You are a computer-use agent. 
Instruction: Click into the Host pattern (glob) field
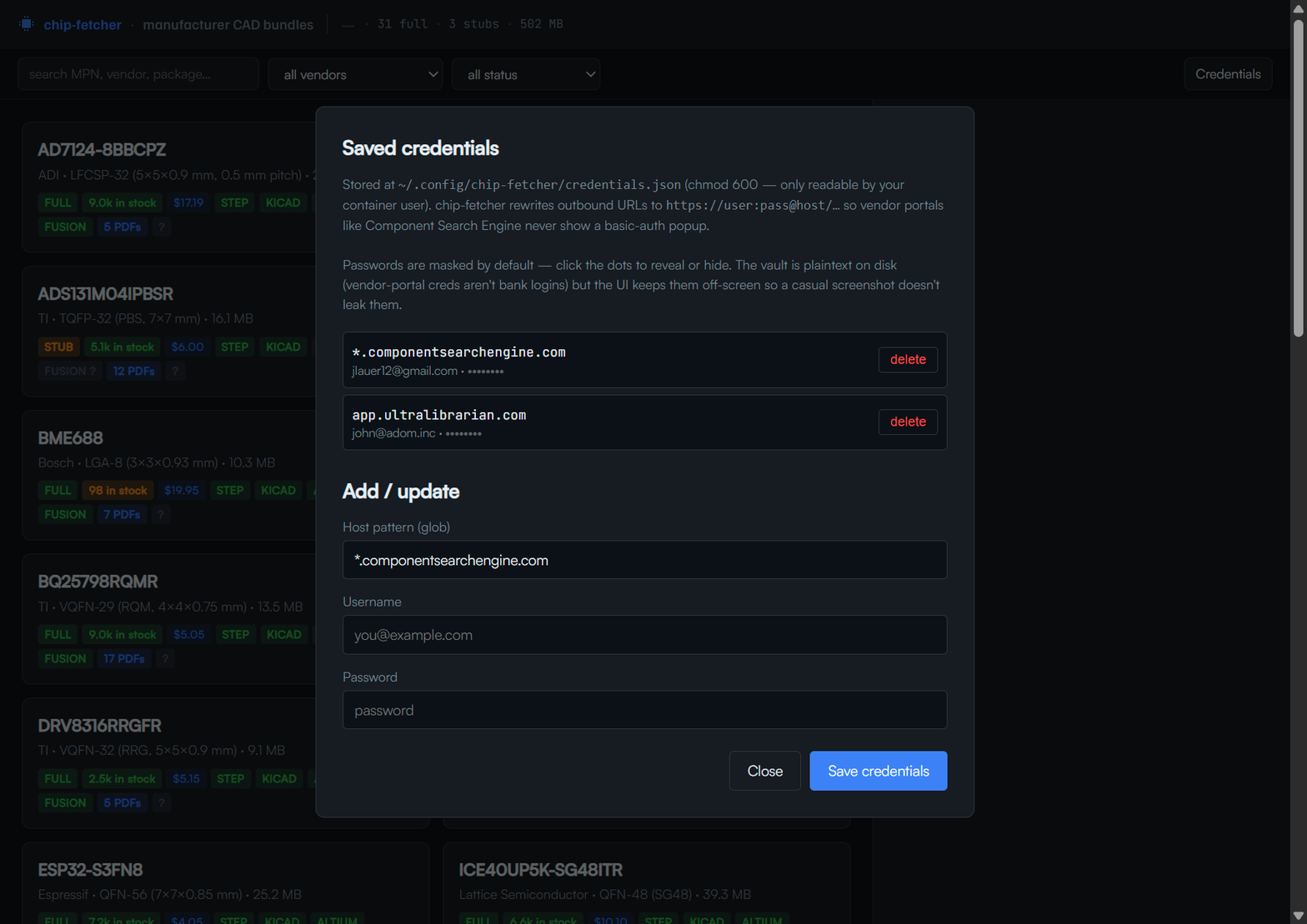[x=644, y=560]
